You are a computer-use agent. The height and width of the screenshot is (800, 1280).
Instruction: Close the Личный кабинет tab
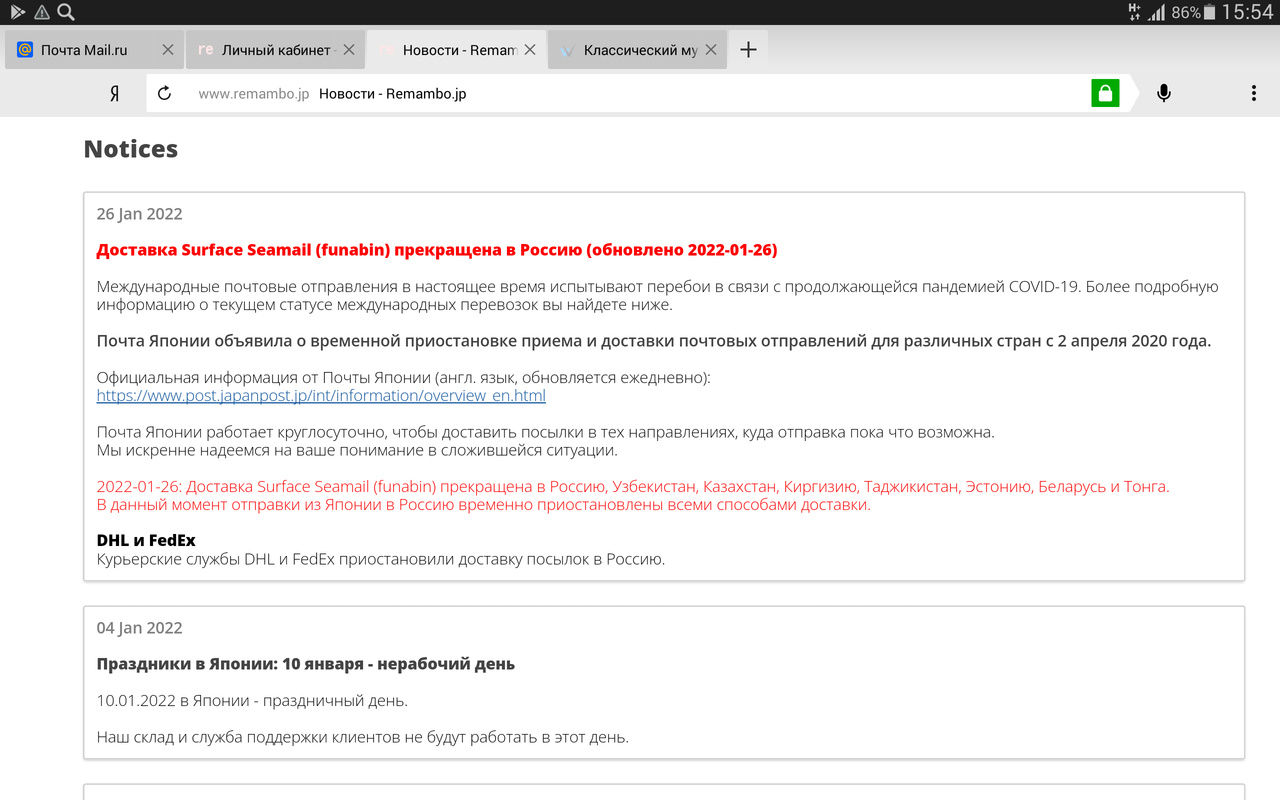(x=347, y=50)
